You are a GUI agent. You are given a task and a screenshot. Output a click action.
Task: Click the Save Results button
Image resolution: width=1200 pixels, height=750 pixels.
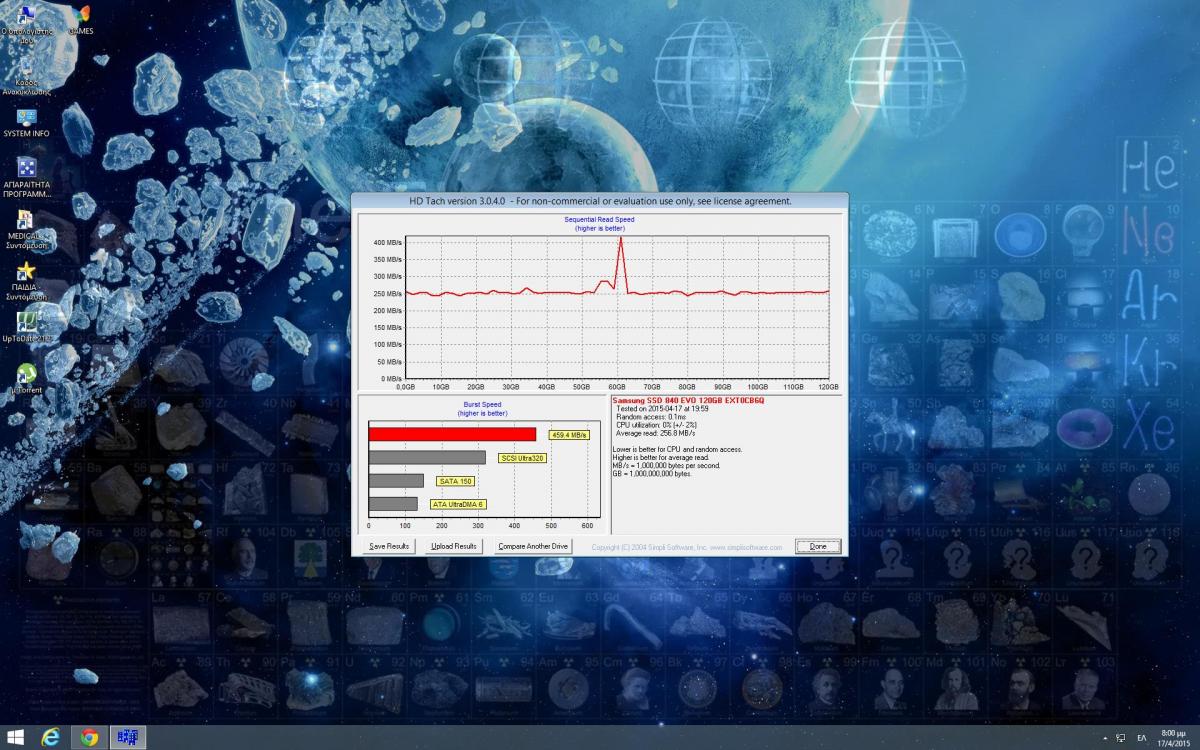click(389, 546)
